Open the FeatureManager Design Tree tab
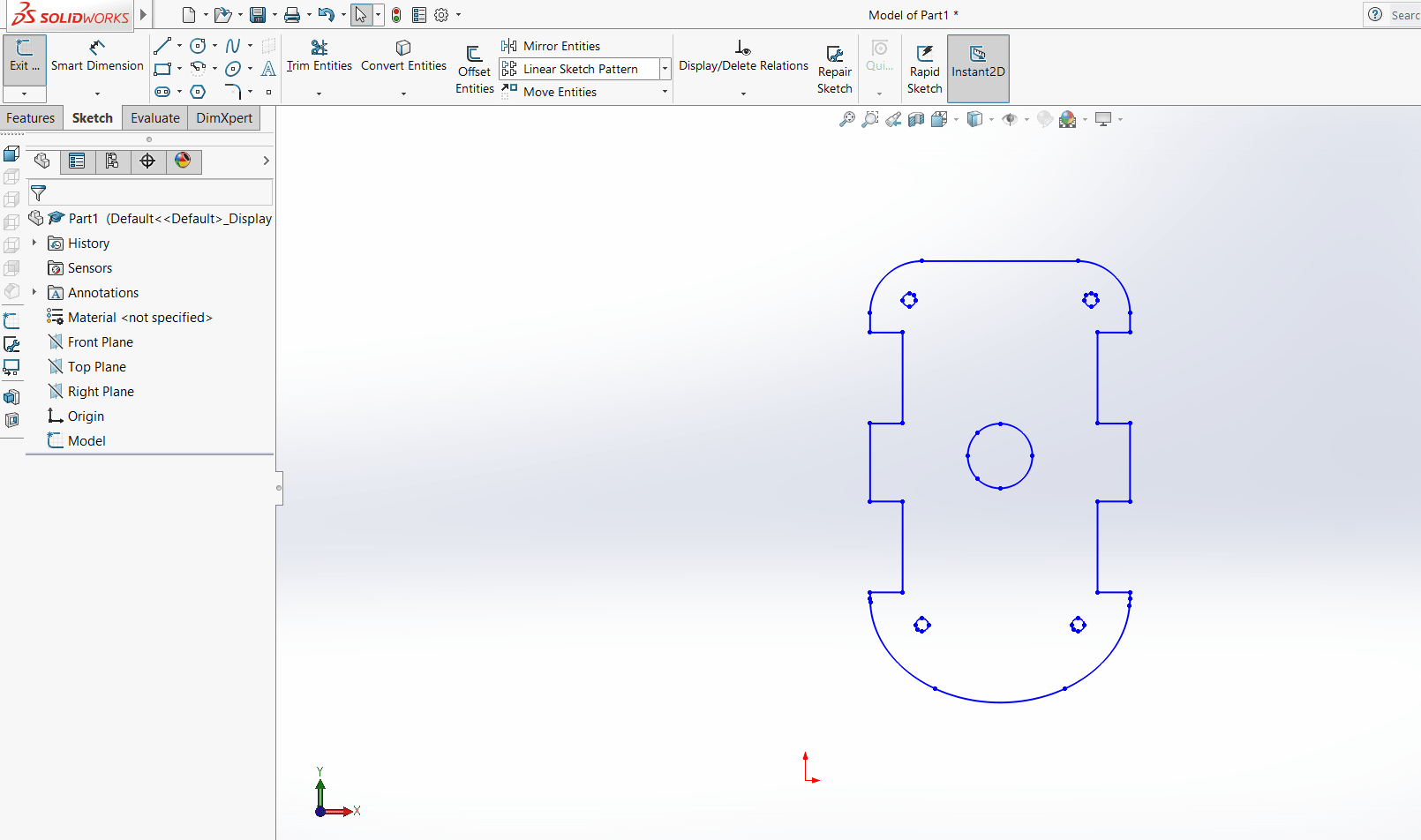Image resolution: width=1421 pixels, height=840 pixels. (41, 161)
